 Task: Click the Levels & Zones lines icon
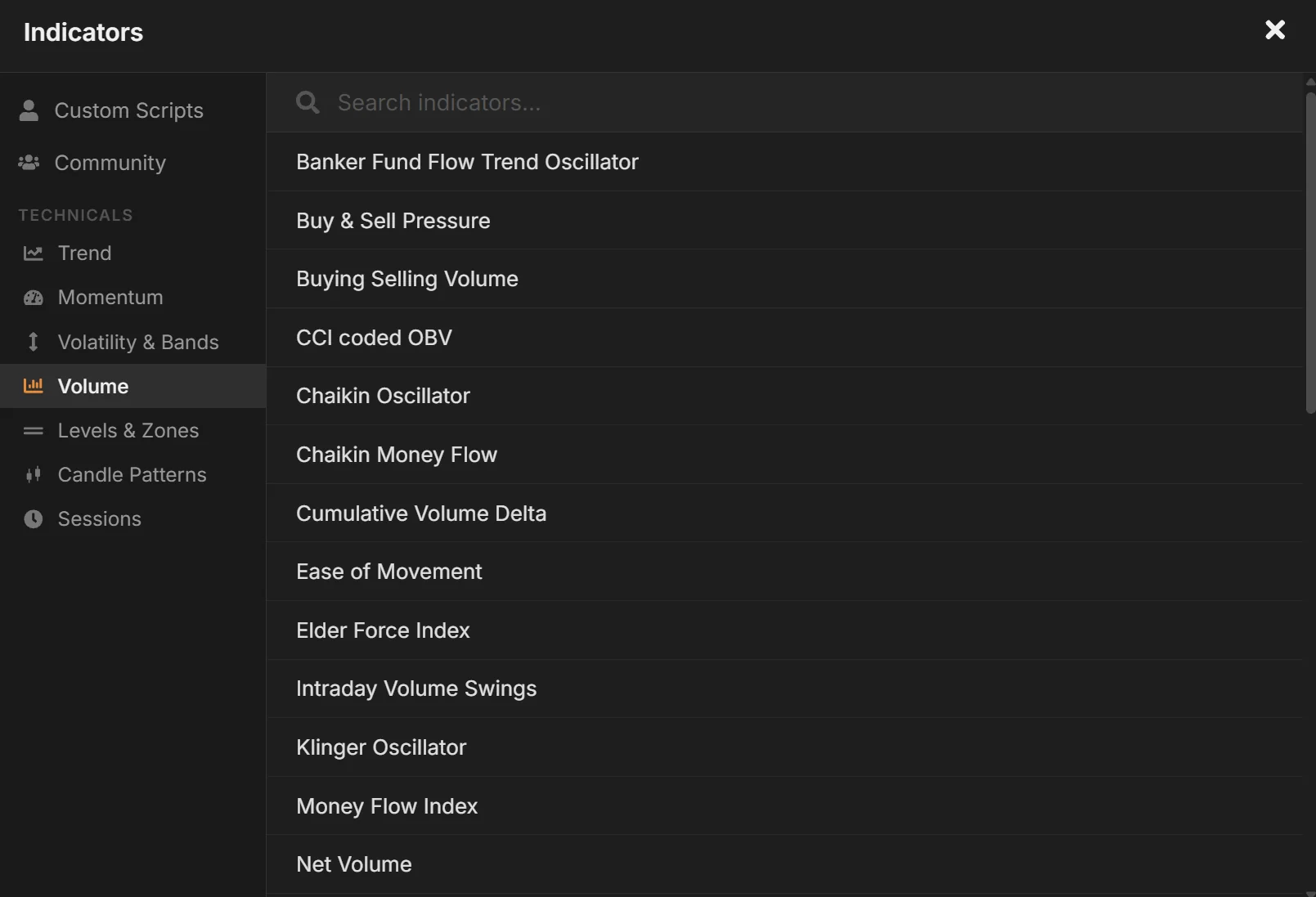tap(34, 430)
